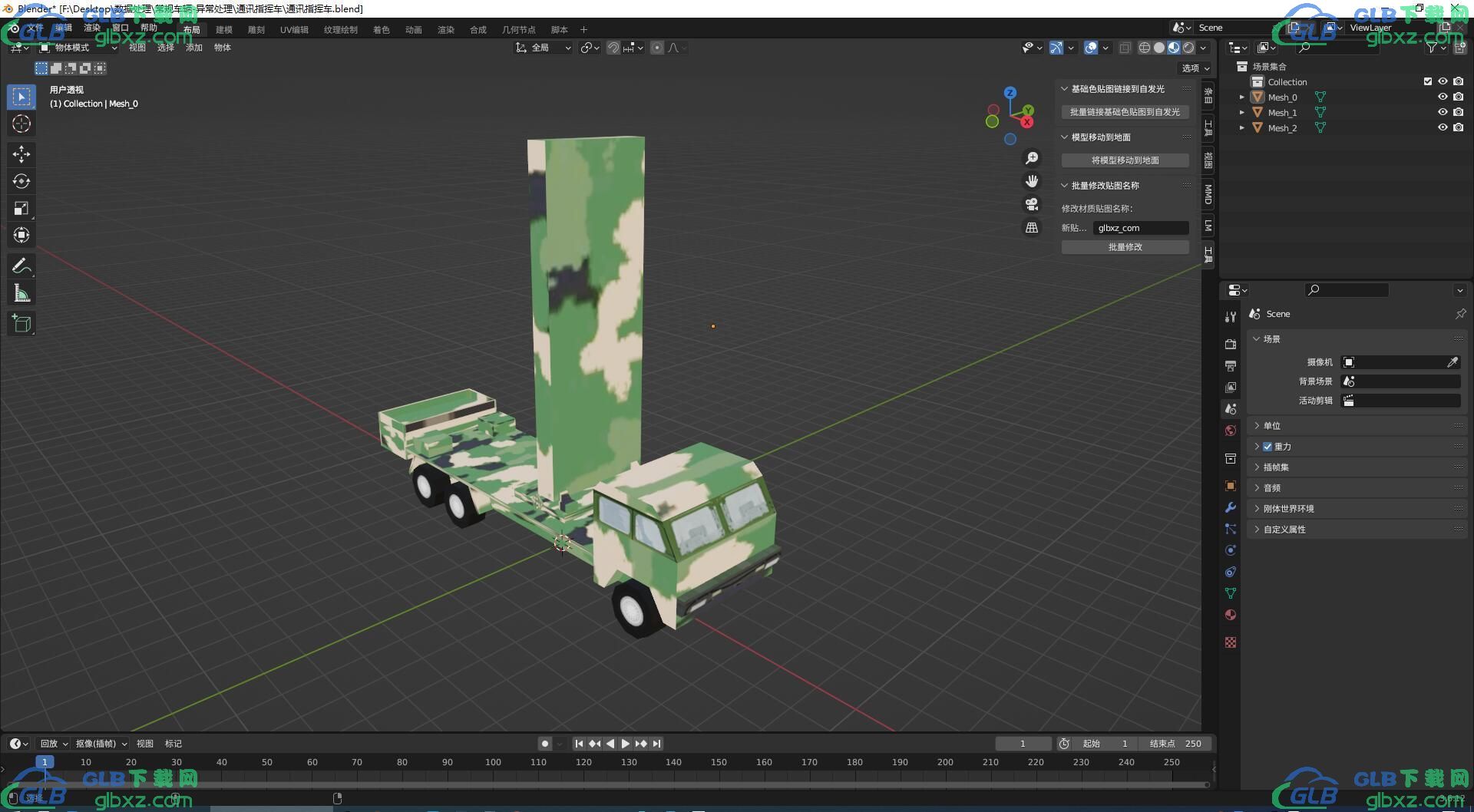1474x812 pixels.
Task: Switch to the UV编辑 workspace tab
Action: click(x=294, y=30)
